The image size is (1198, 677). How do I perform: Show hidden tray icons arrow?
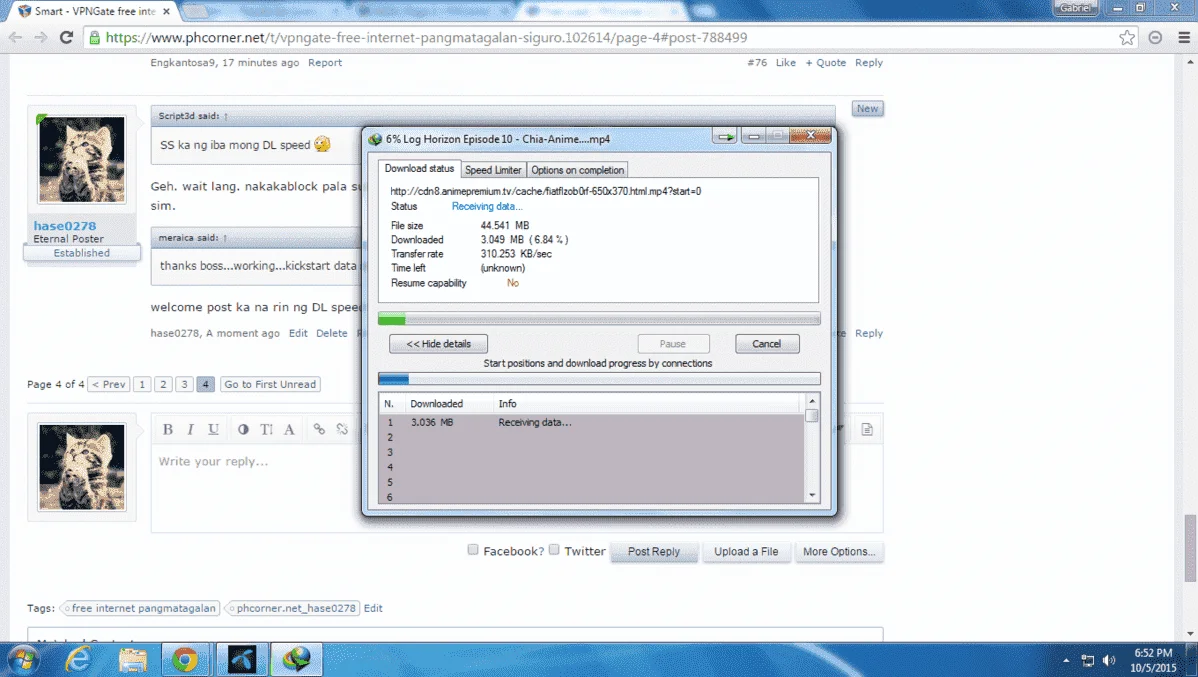coord(1066,660)
